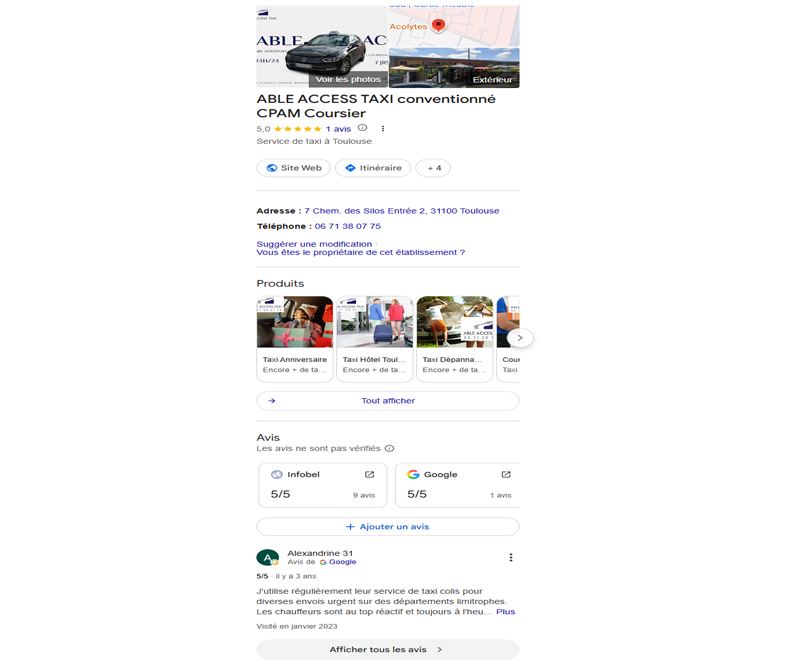Call phone number 06 71 38 07 75
This screenshot has height=667, width=800.
[347, 226]
